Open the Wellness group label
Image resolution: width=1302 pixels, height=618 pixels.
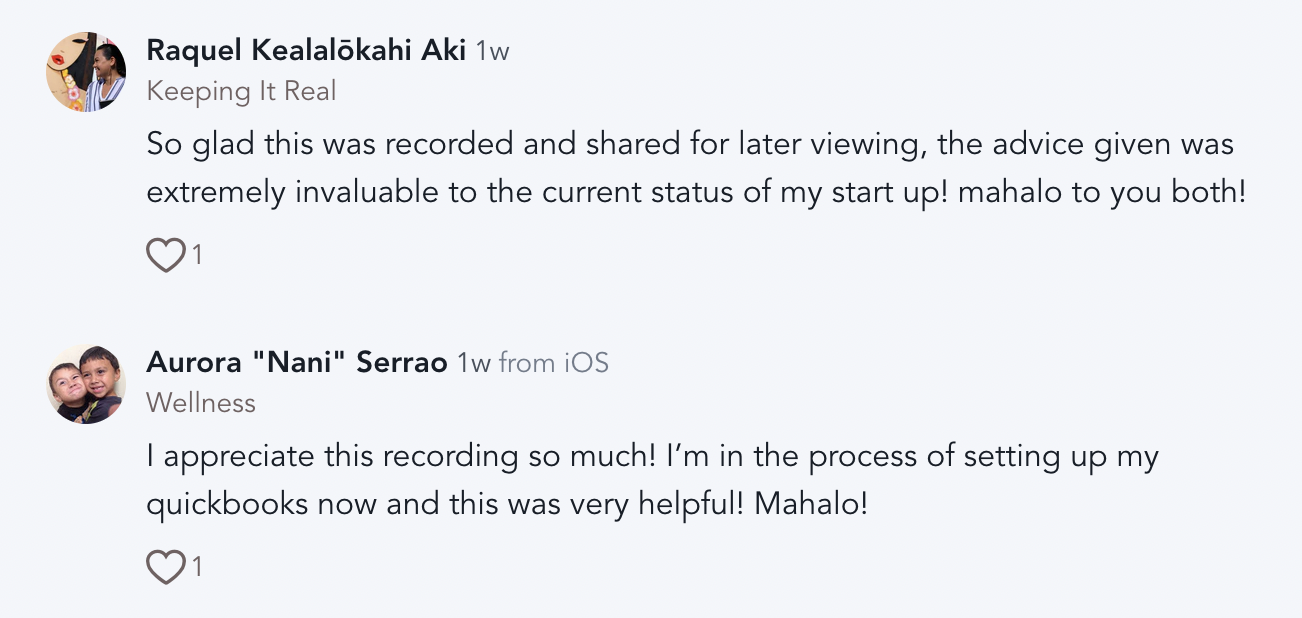[x=201, y=403]
